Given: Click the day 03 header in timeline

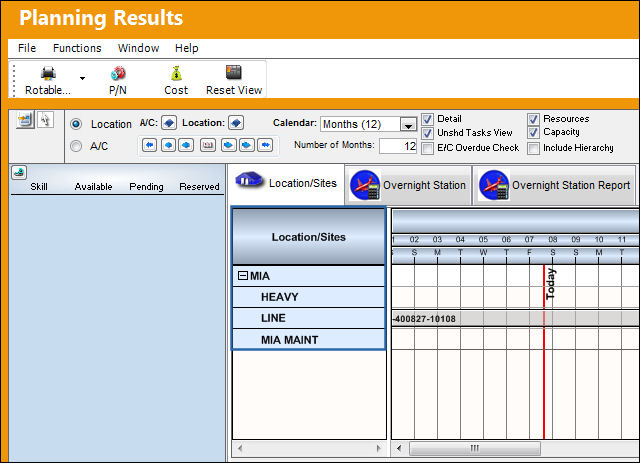Looking at the screenshot, I should coord(437,239).
